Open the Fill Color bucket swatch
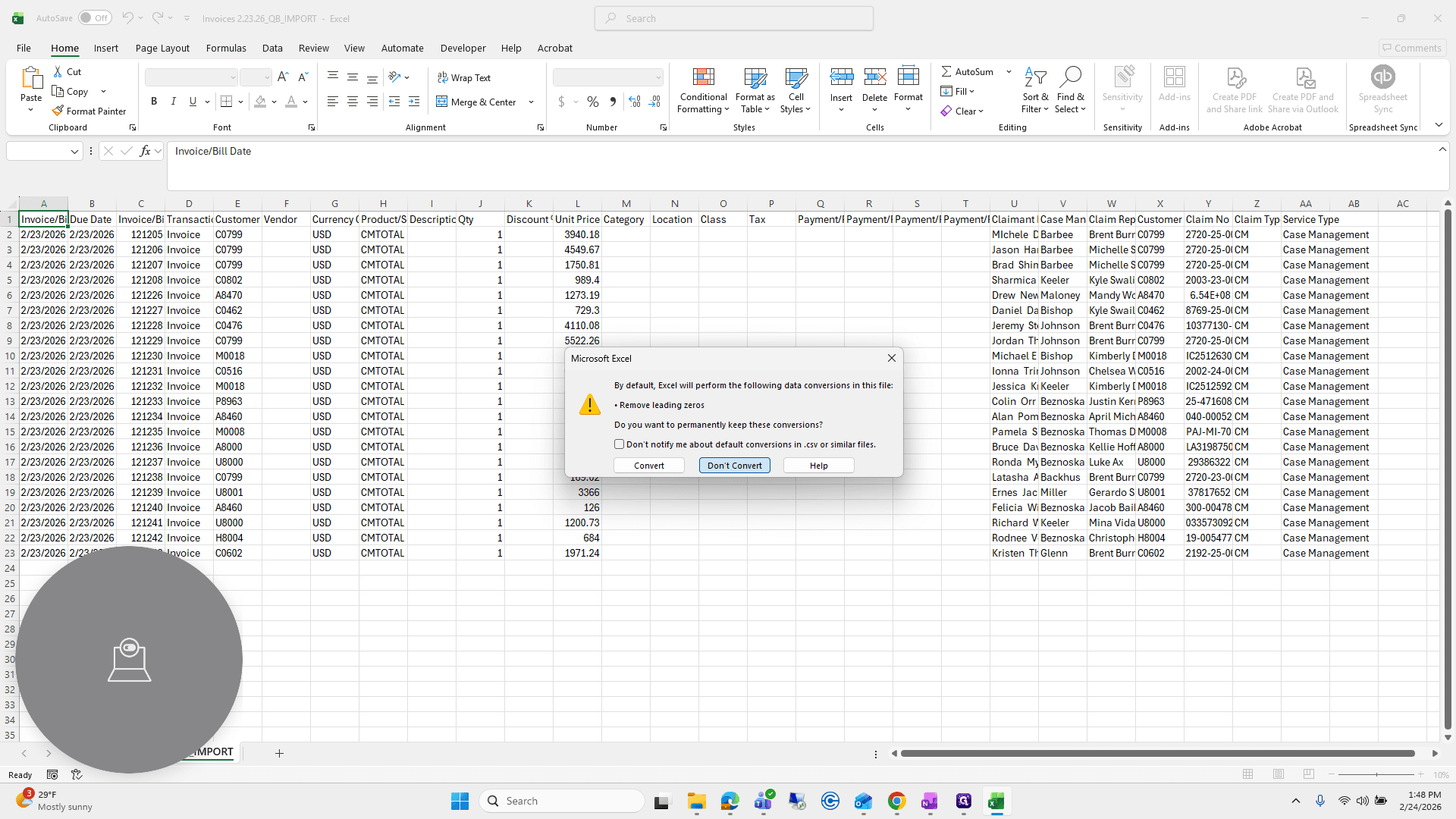This screenshot has height=819, width=1456. pyautogui.click(x=260, y=101)
